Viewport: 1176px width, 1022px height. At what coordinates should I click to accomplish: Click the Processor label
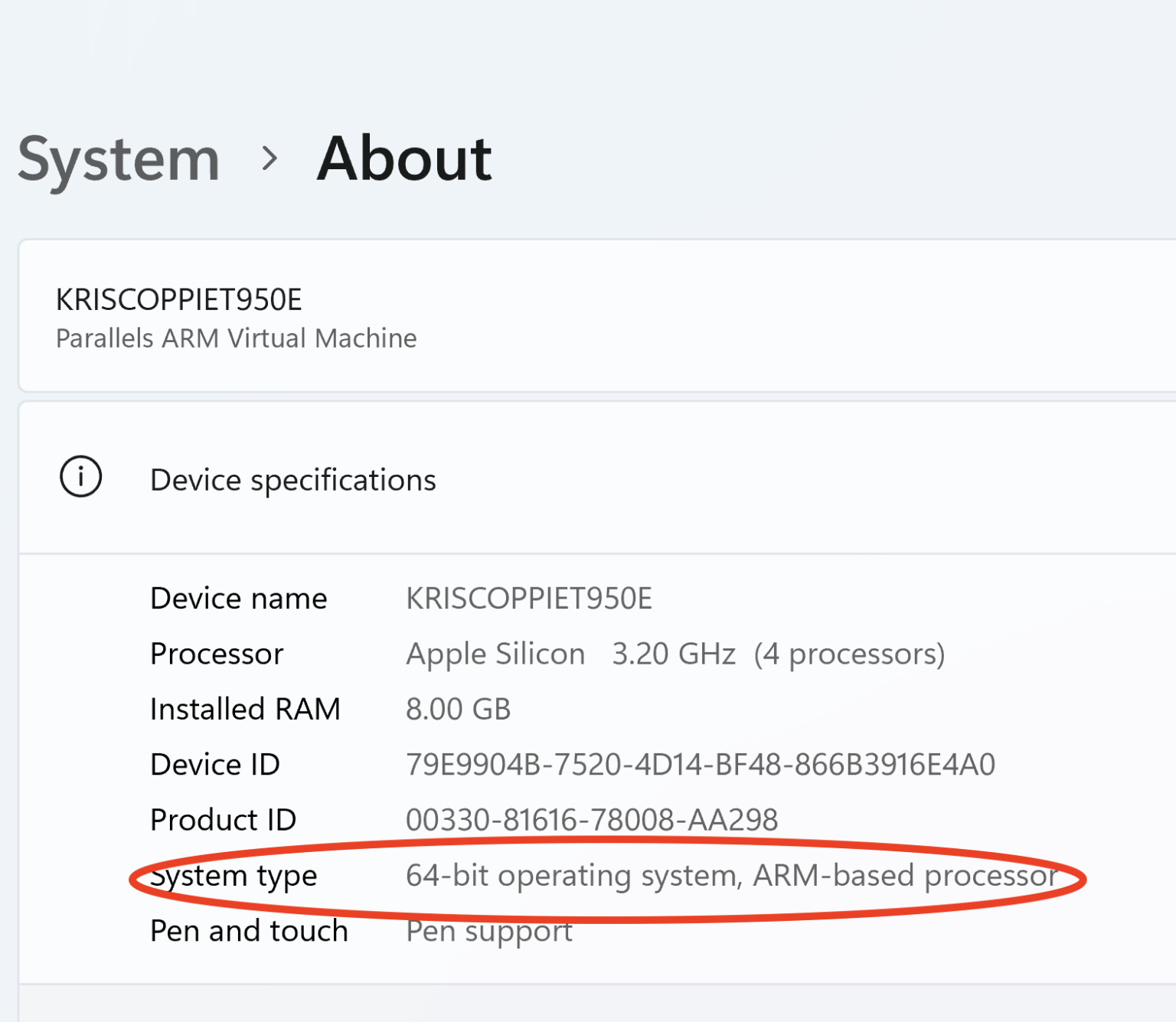tap(217, 655)
